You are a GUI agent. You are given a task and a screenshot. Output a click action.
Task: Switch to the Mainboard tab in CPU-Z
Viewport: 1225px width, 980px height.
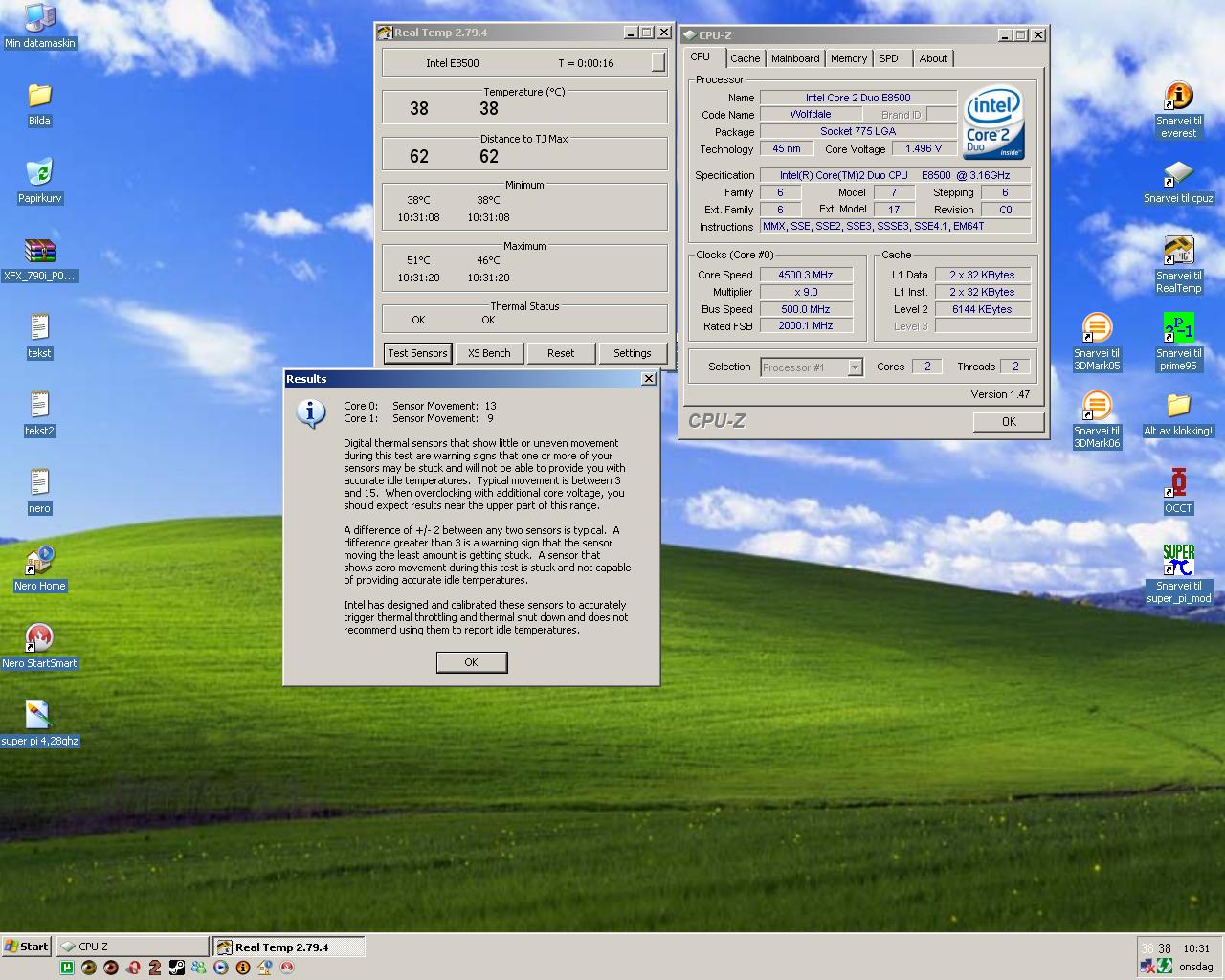(x=795, y=58)
